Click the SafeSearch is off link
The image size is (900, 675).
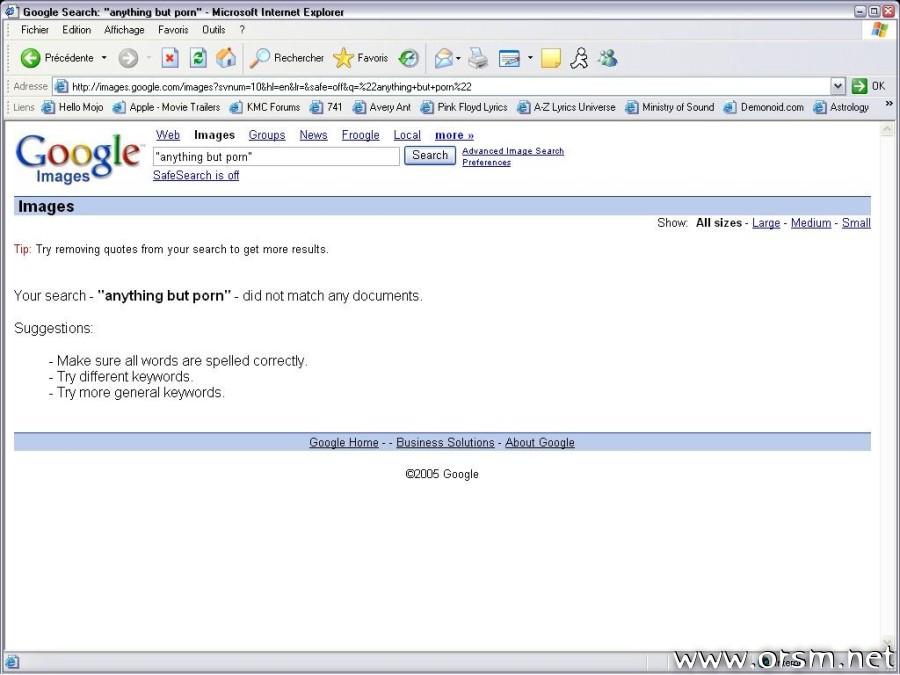pyautogui.click(x=196, y=176)
